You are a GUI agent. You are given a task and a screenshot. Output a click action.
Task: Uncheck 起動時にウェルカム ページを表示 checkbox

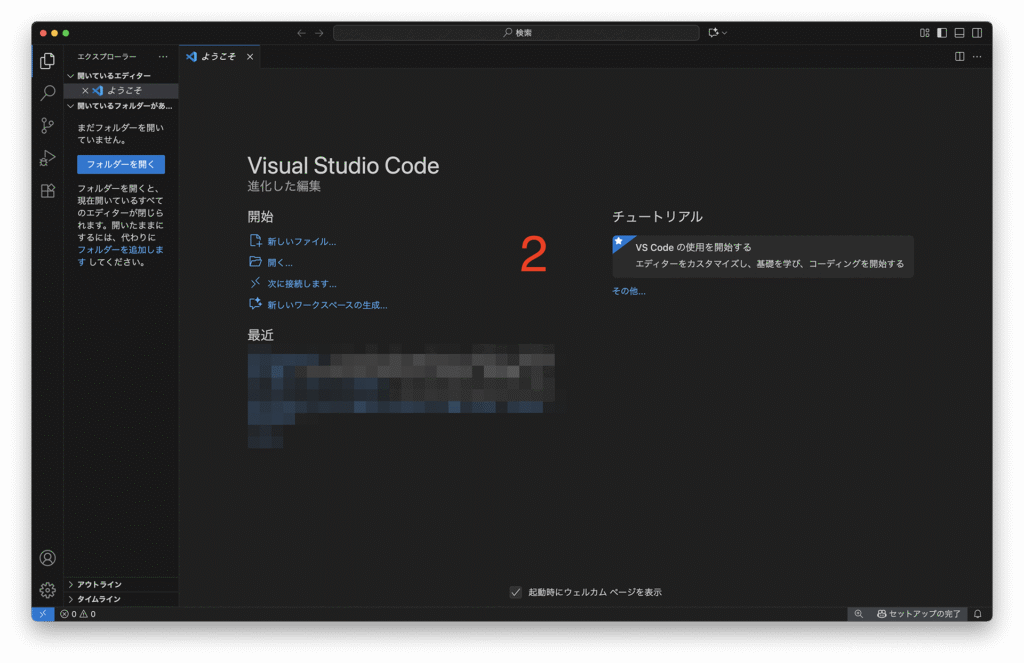tap(516, 592)
